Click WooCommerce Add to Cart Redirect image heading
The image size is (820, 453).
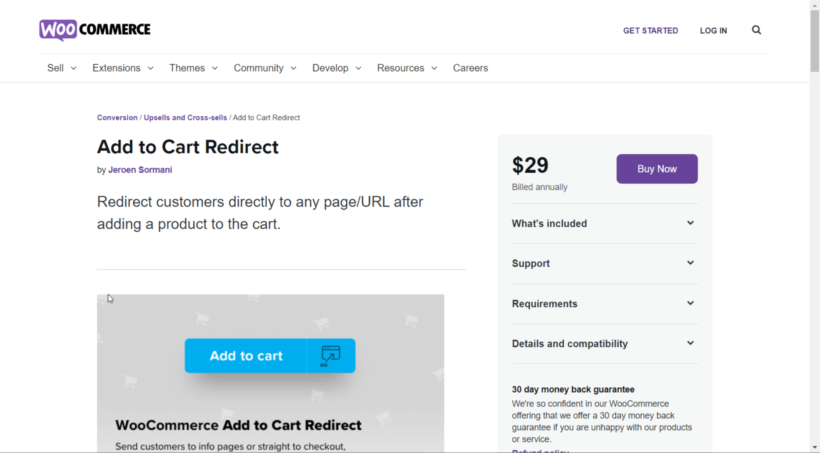point(238,425)
